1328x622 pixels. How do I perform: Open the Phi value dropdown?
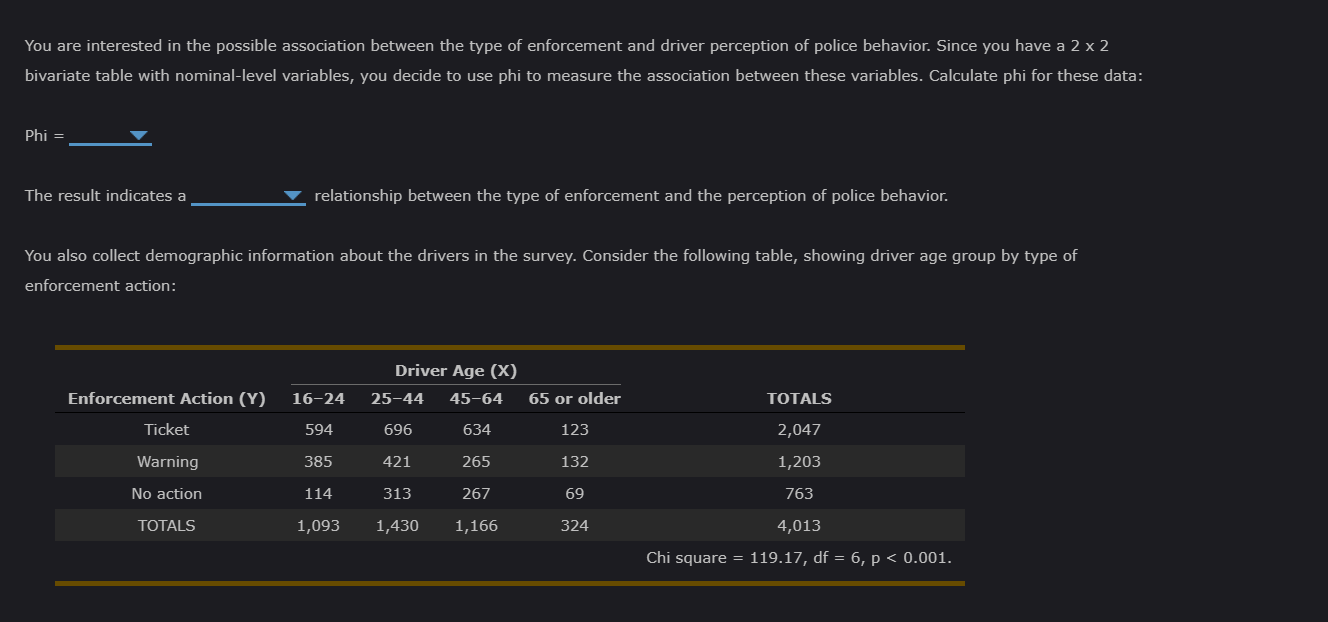click(110, 136)
